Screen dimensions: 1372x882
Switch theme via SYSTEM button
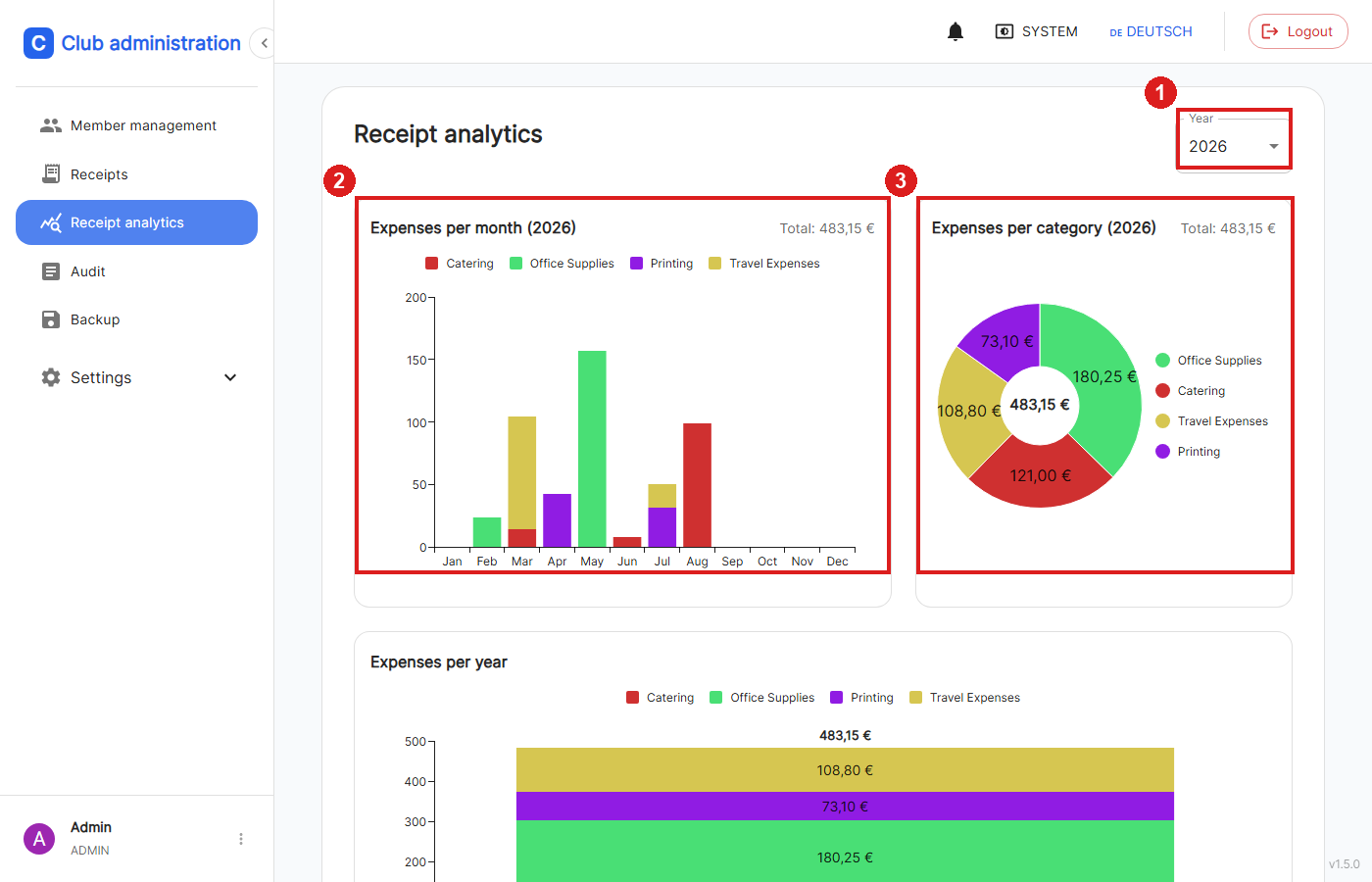[x=1037, y=31]
